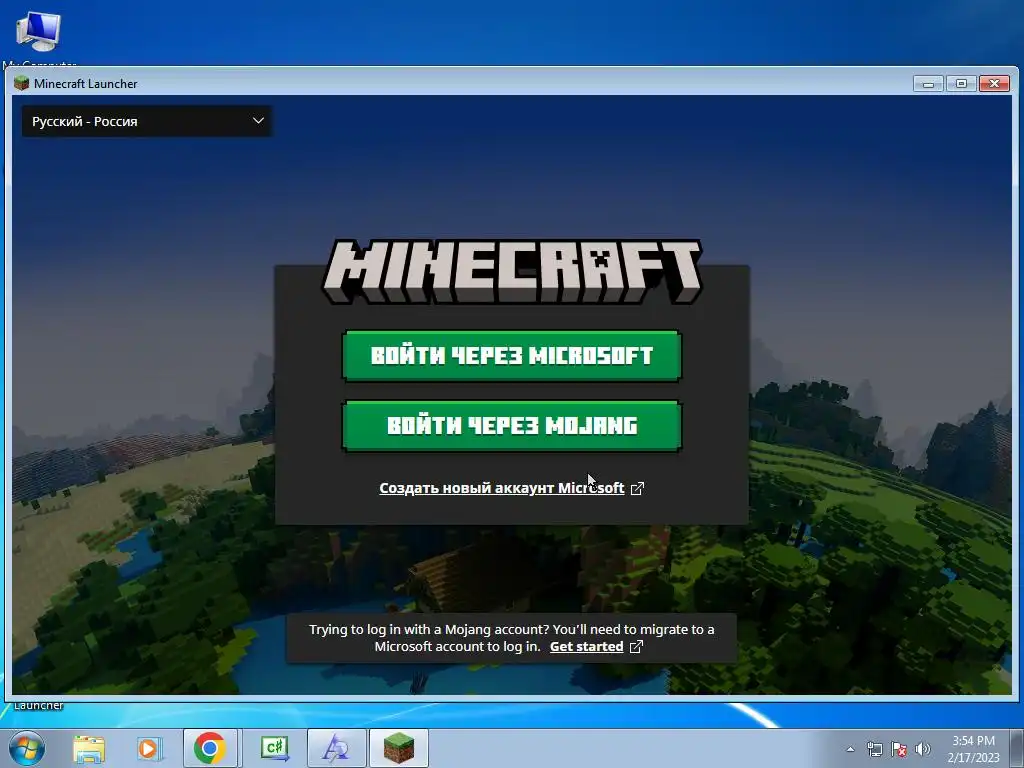Close the Minecraft Launcher window
Screen dimensions: 1024x768
tap(995, 84)
